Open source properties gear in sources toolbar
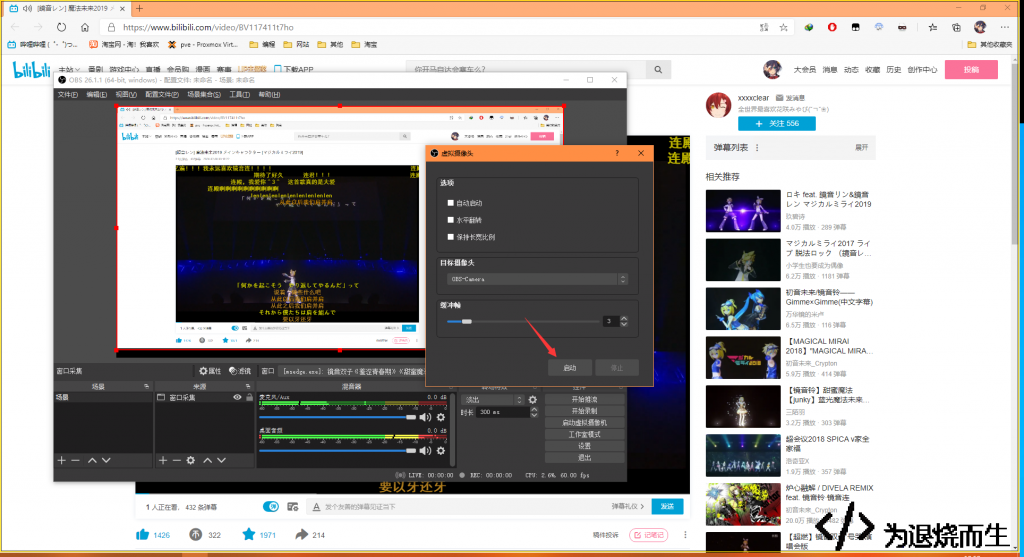The height and width of the screenshot is (557, 1024). pyautogui.click(x=191, y=460)
